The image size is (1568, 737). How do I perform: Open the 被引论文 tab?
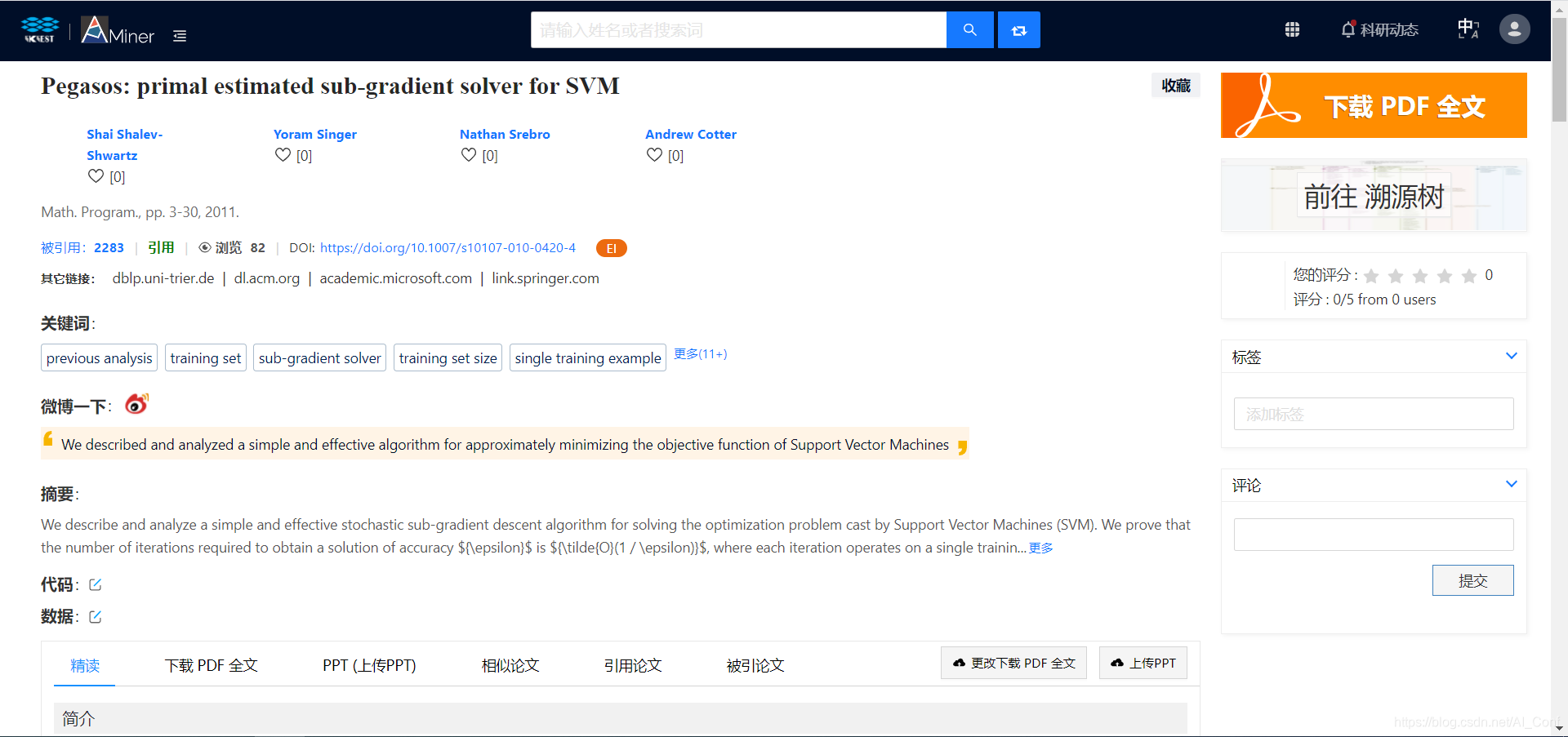755,666
